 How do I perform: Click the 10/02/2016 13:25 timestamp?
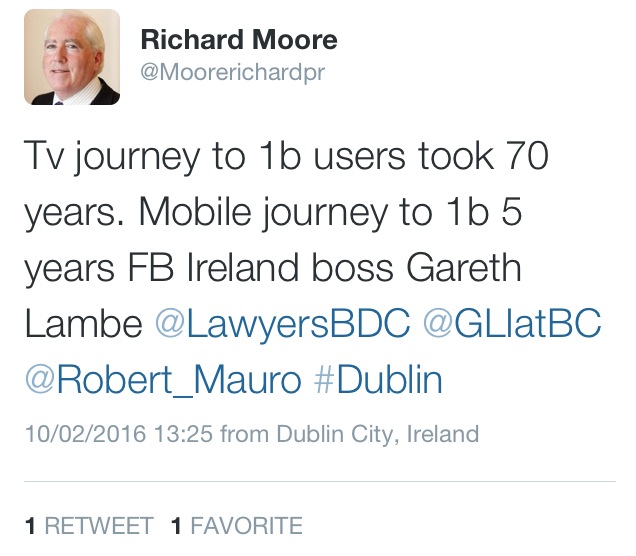[118, 435]
